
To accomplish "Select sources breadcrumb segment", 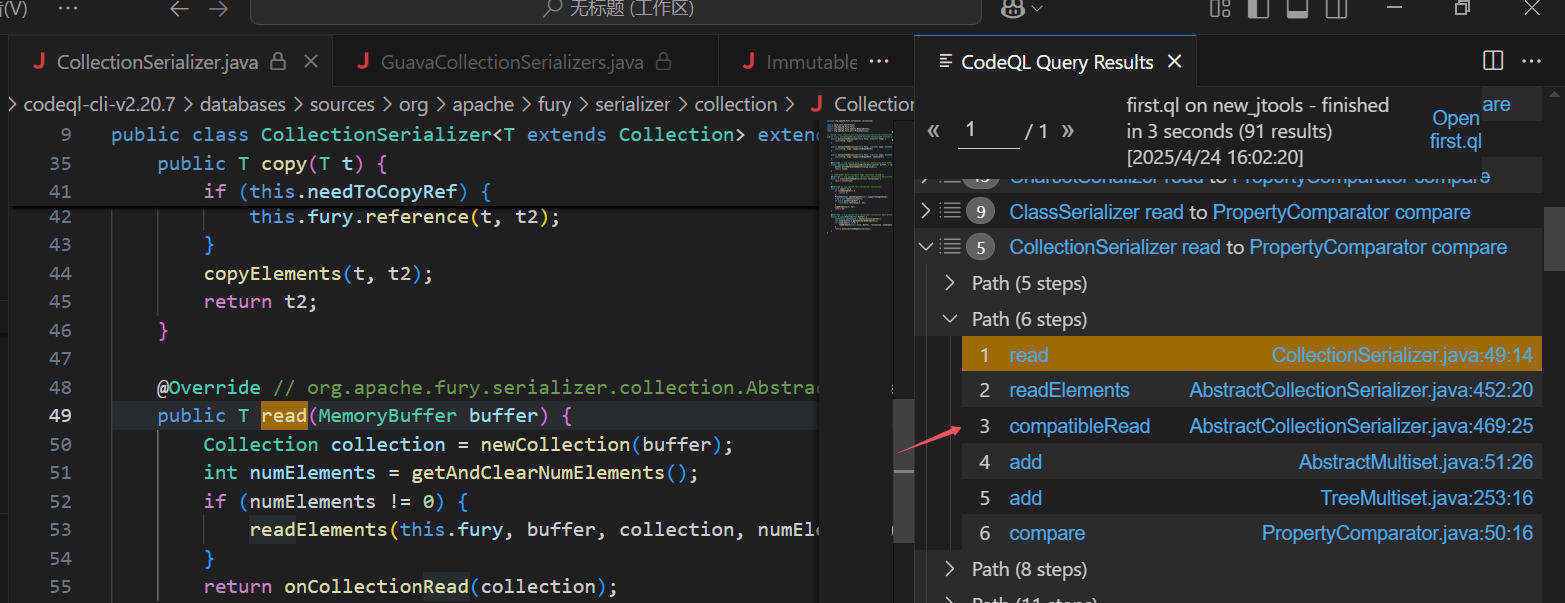I will (342, 104).
